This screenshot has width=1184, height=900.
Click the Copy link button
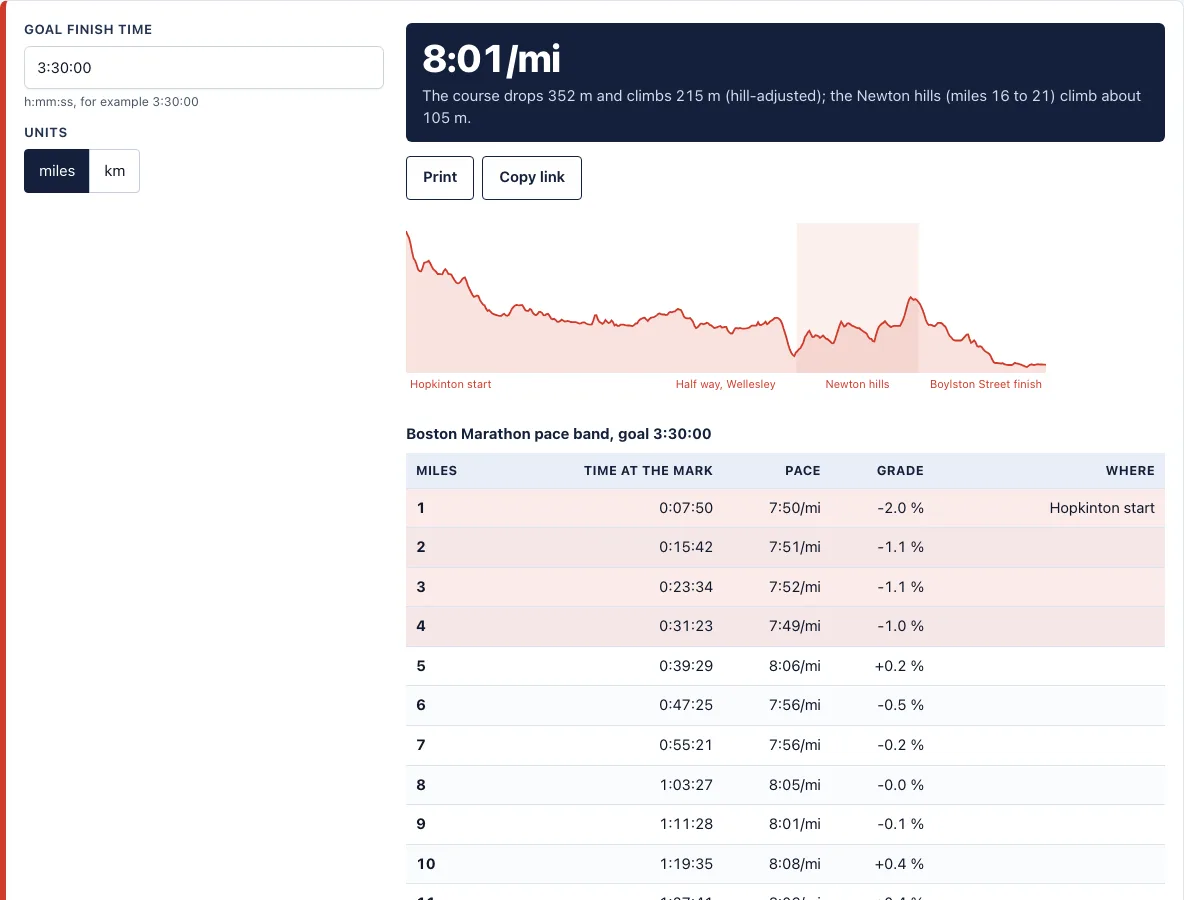click(x=532, y=177)
